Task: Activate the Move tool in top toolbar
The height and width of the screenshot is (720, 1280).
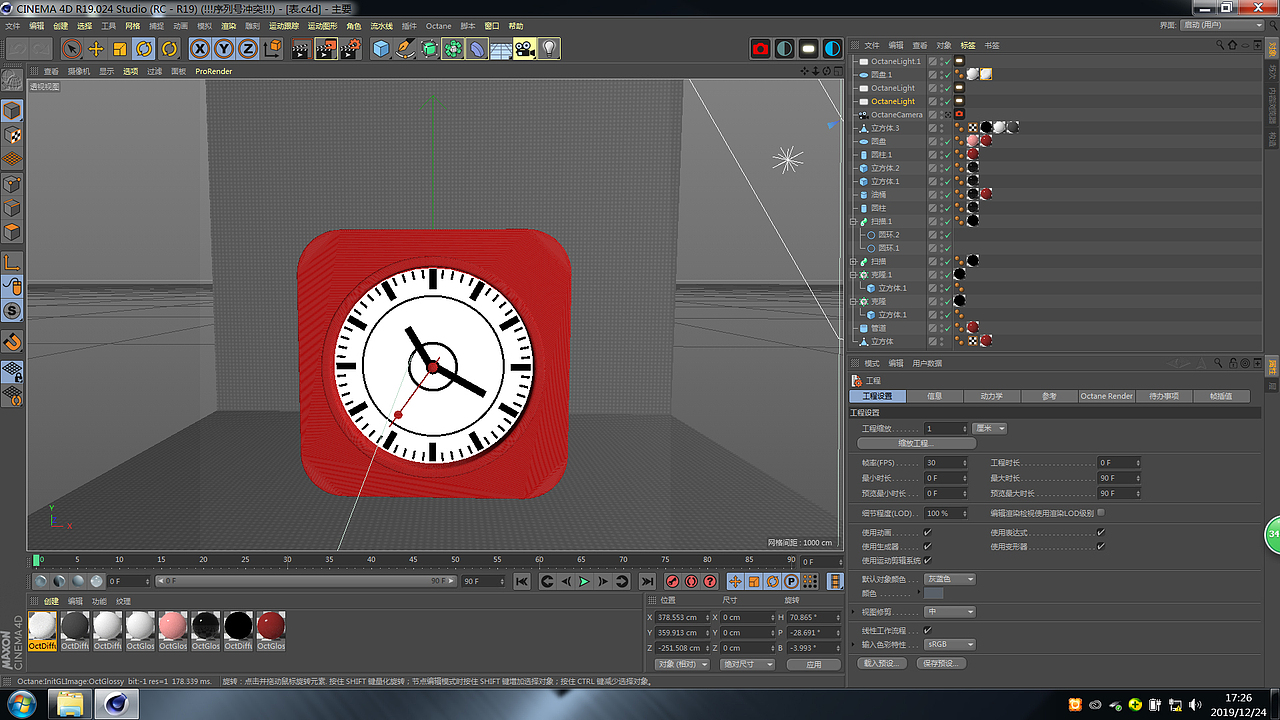Action: point(96,48)
